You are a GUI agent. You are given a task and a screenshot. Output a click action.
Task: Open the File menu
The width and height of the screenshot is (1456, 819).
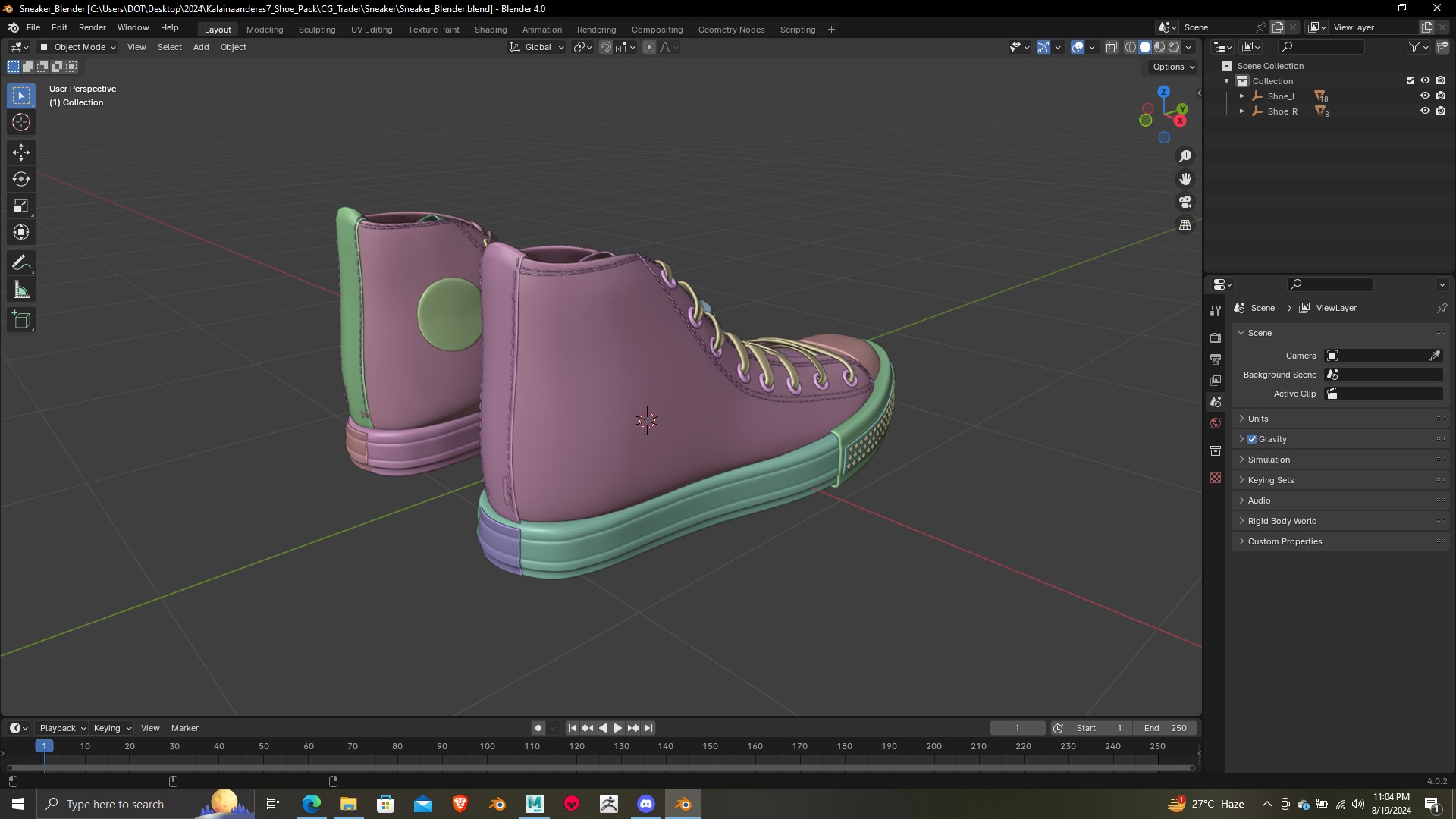coord(33,27)
